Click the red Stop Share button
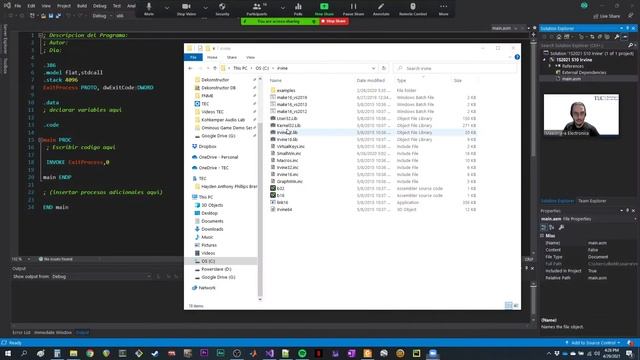Image resolution: width=640 pixels, height=360 pixels. click(334, 21)
